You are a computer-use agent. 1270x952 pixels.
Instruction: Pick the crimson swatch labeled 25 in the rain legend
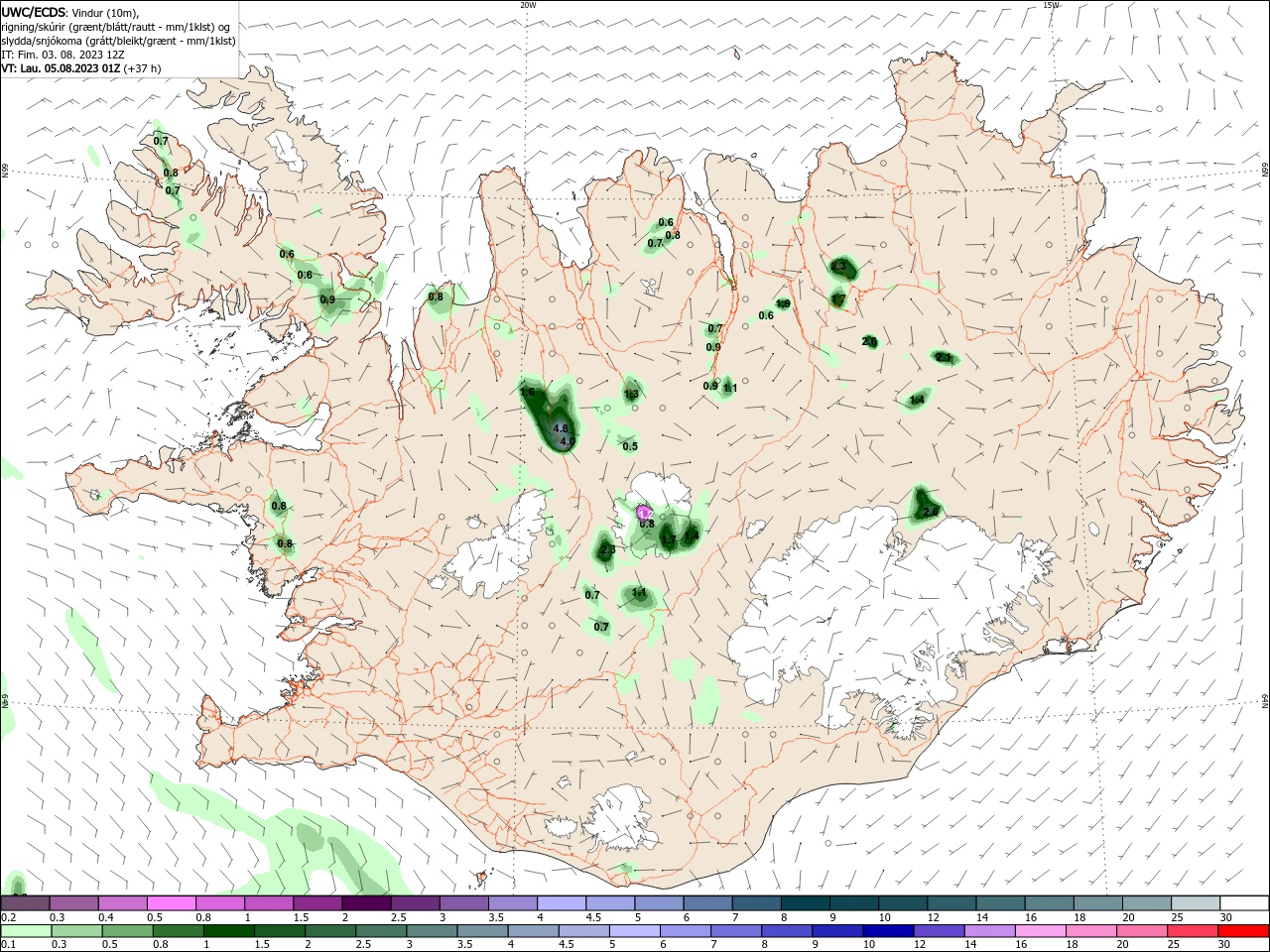pyautogui.click(x=1193, y=931)
